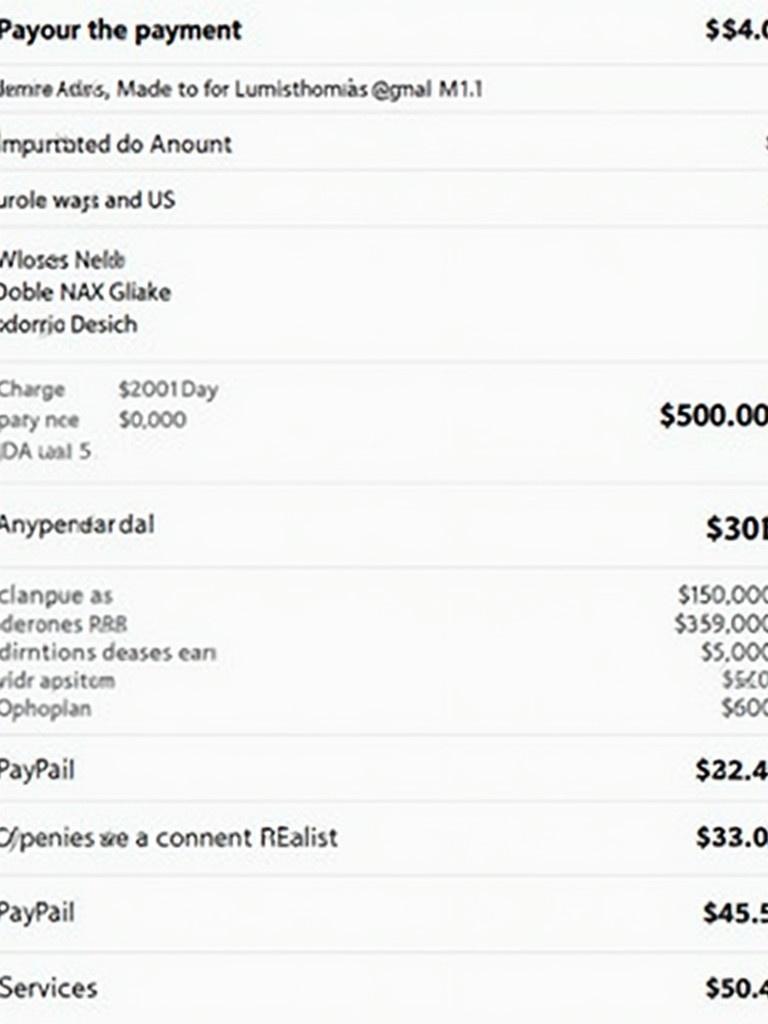
Task: Select the Charge $2001 Day entry
Action: click(x=108, y=389)
